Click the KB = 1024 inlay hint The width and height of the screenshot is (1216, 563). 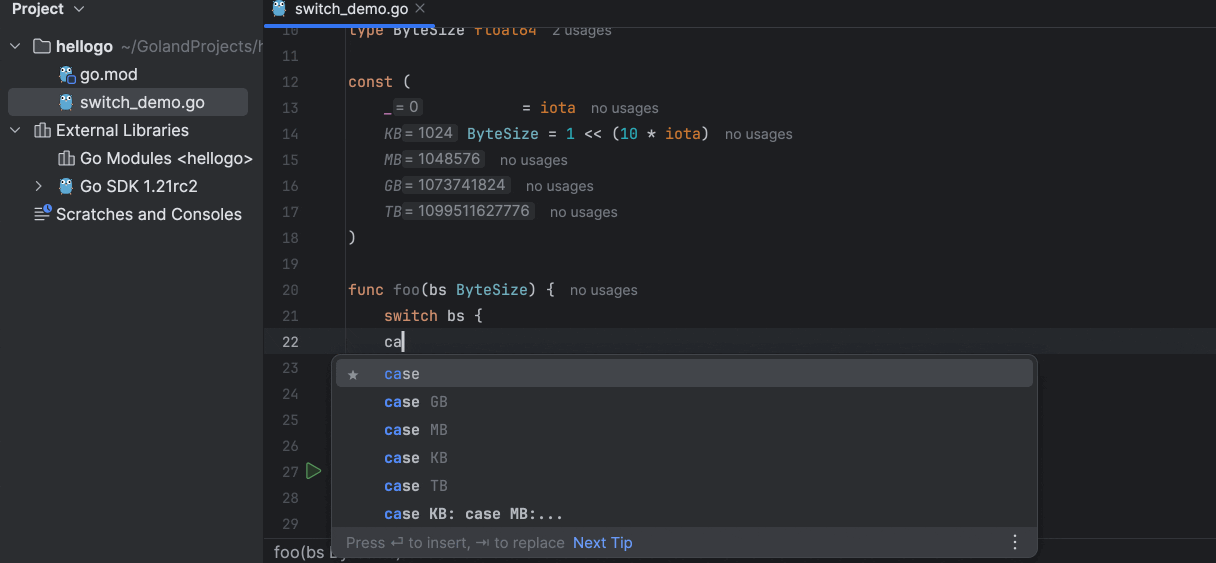pyautogui.click(x=421, y=134)
